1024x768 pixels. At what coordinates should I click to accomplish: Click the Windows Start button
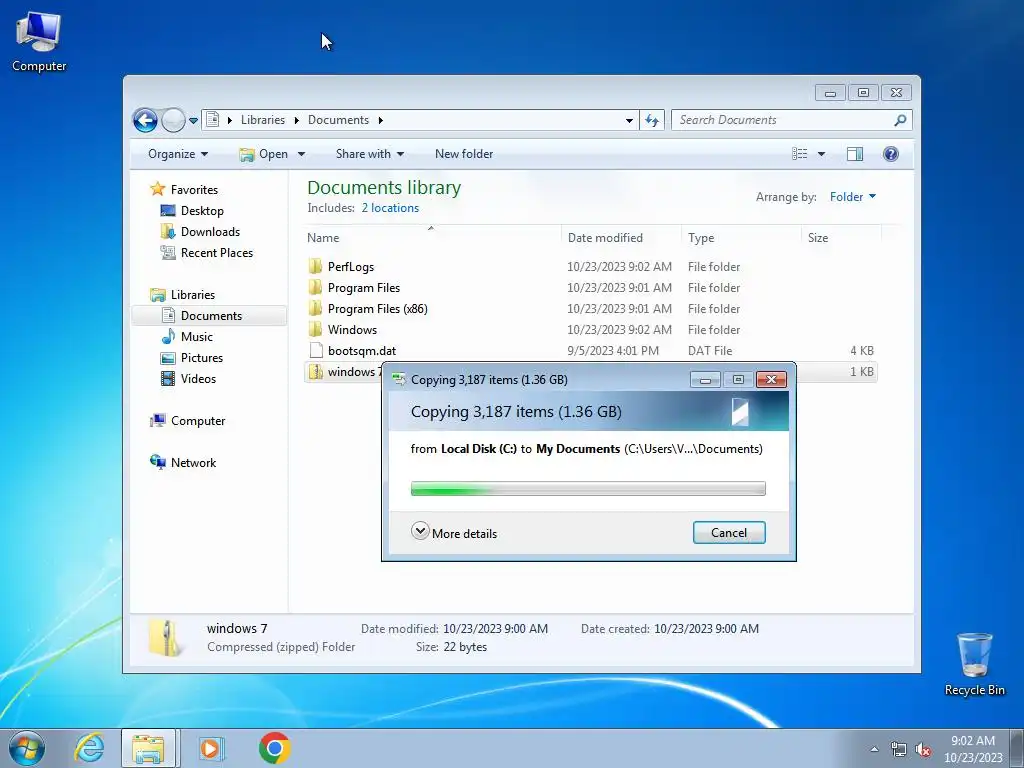pos(27,748)
